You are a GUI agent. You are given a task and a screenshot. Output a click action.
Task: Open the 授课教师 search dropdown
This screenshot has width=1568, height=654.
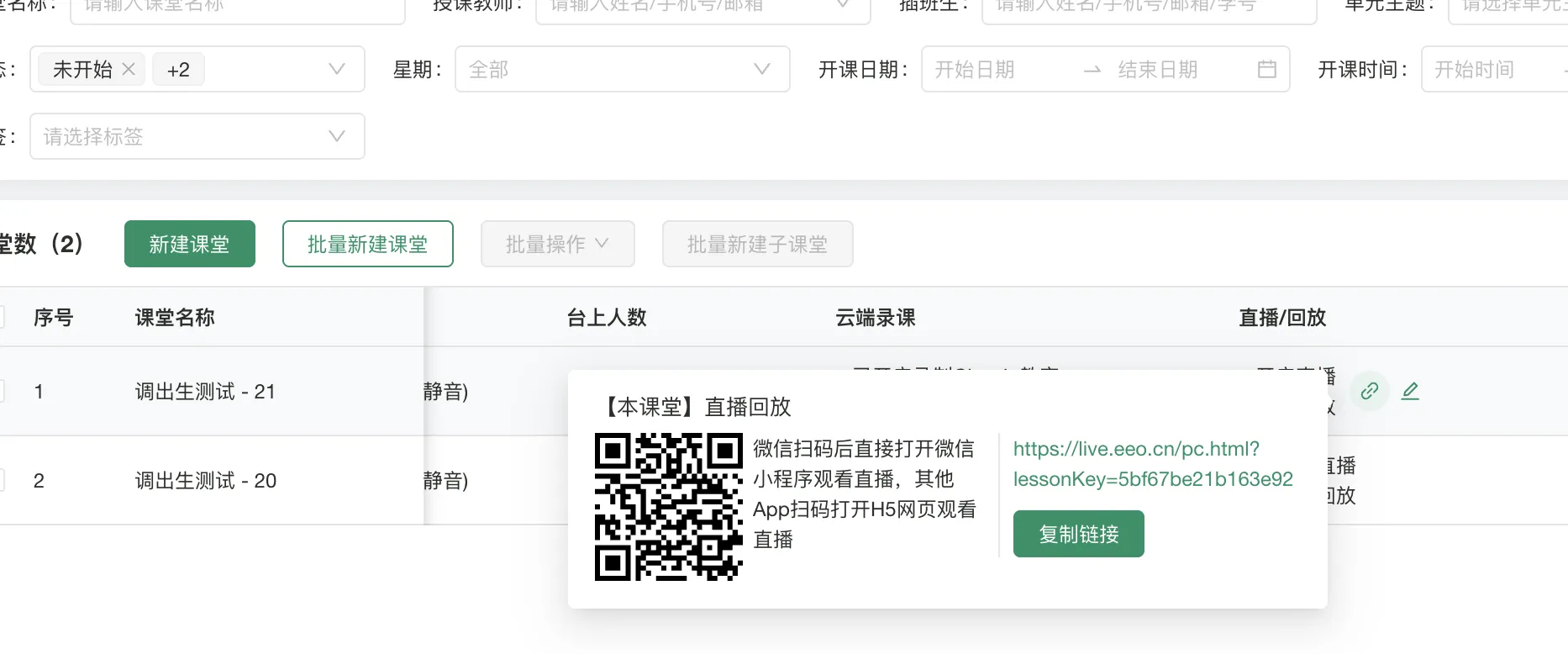click(702, 8)
